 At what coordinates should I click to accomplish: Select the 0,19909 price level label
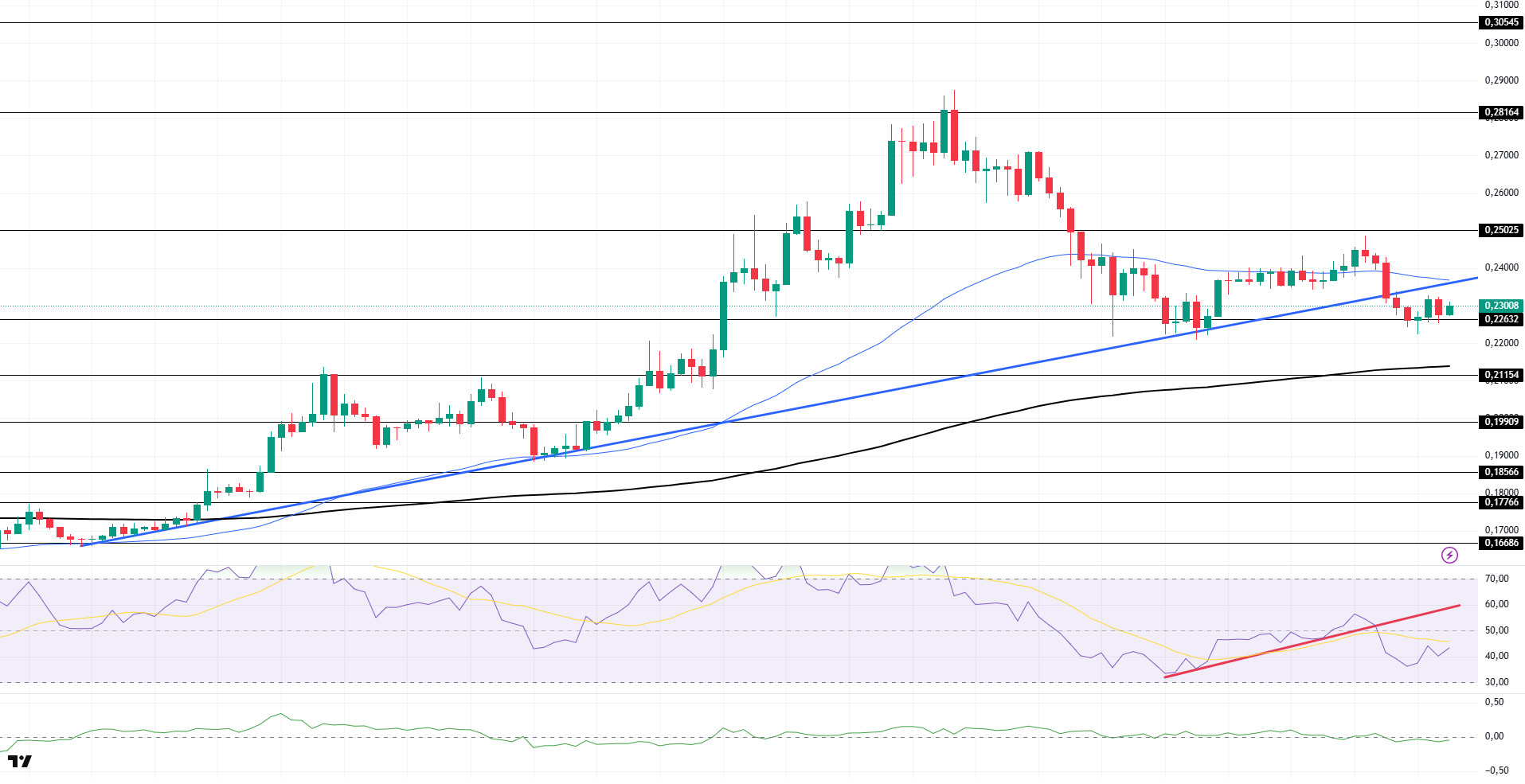coord(1501,422)
